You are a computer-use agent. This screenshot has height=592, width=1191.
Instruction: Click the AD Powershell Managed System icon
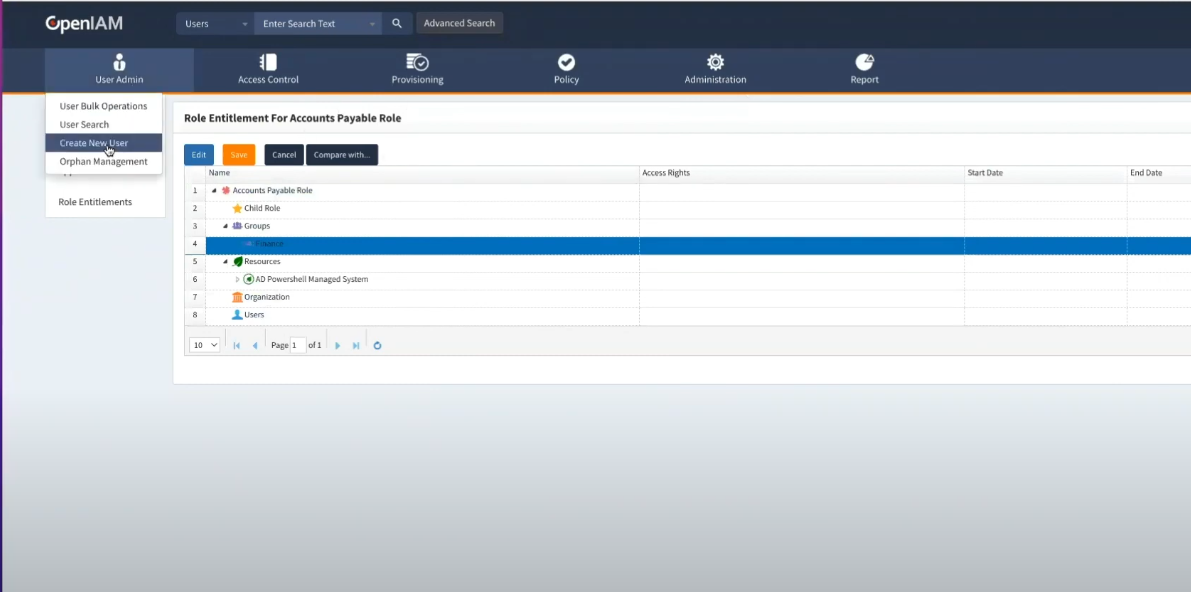click(248, 280)
